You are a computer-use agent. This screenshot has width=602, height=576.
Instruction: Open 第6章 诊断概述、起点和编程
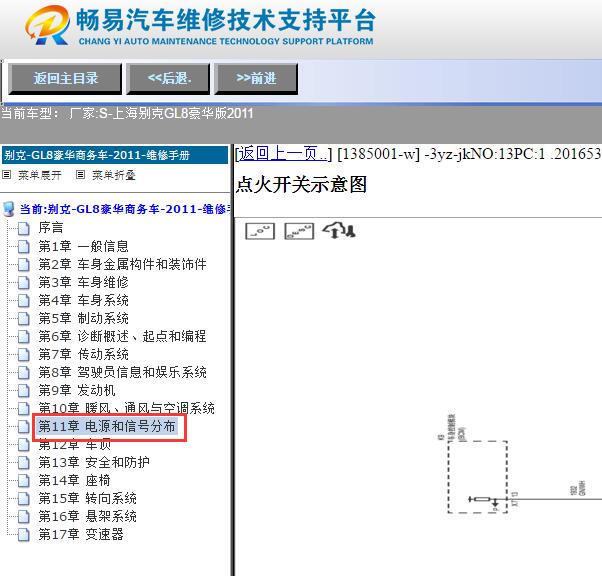122,336
